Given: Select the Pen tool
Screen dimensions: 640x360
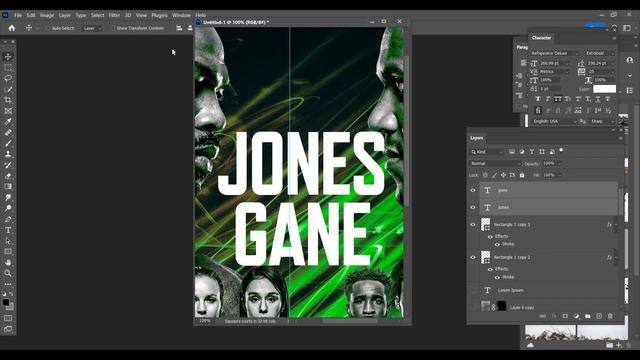Looking at the screenshot, I should point(8,219).
